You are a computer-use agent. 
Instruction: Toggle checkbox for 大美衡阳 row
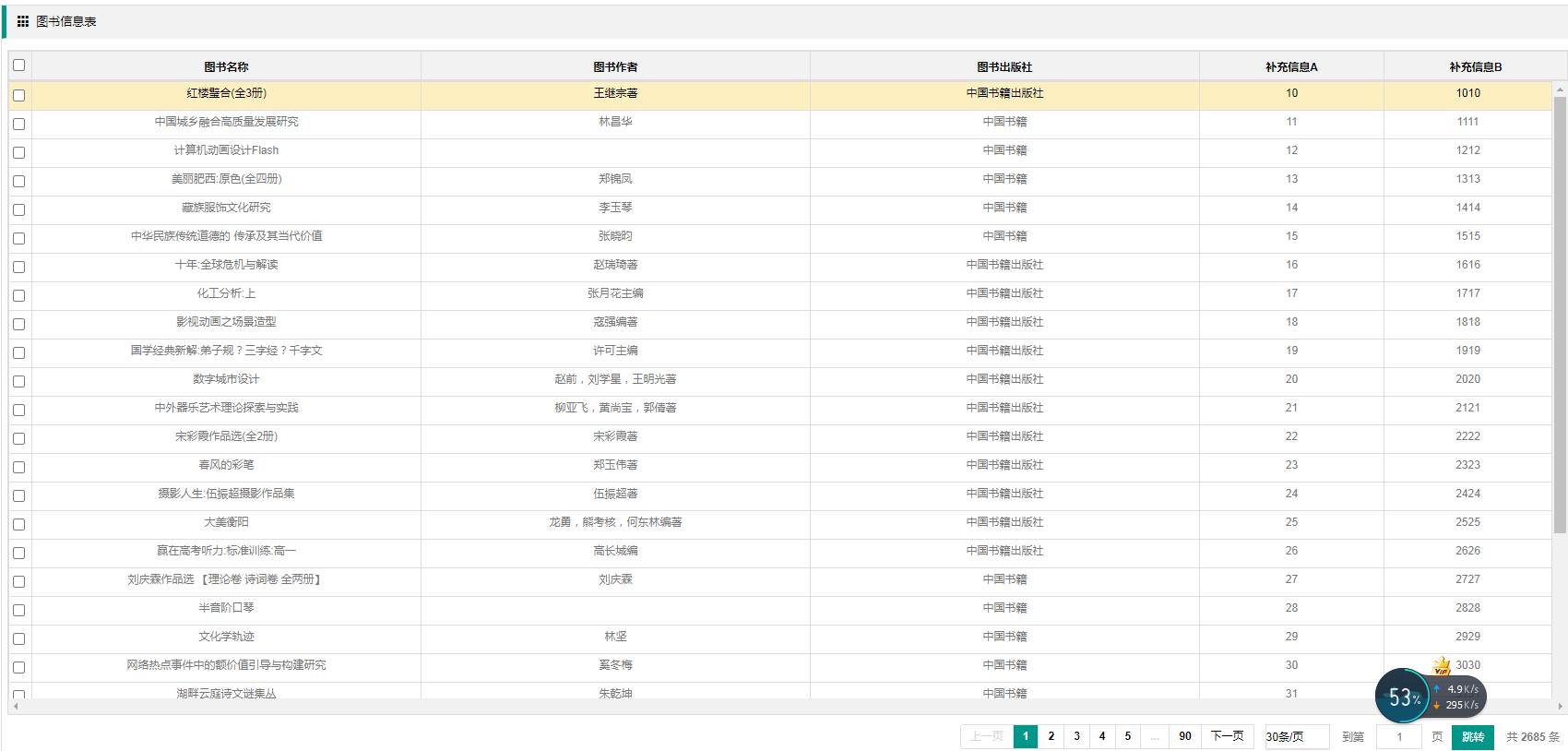coord(19,524)
